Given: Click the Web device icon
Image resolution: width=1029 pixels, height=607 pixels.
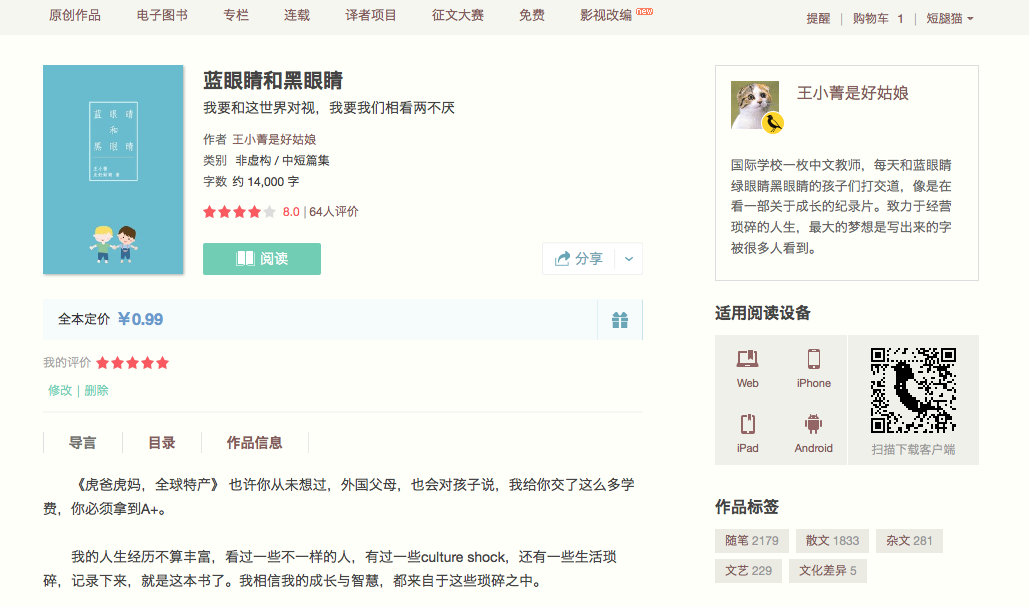Looking at the screenshot, I should point(747,360).
